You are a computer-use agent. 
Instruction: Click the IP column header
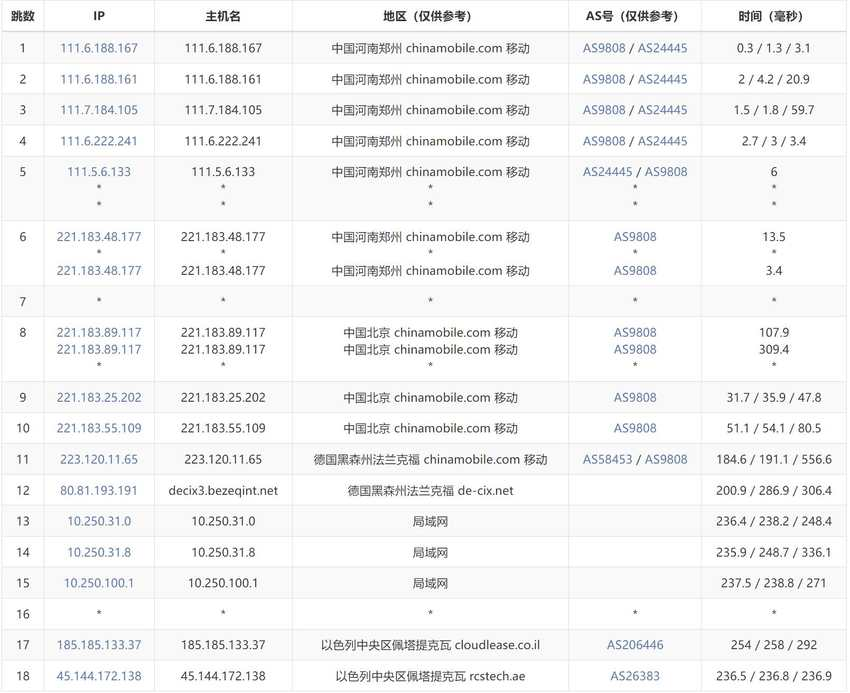tap(99, 16)
